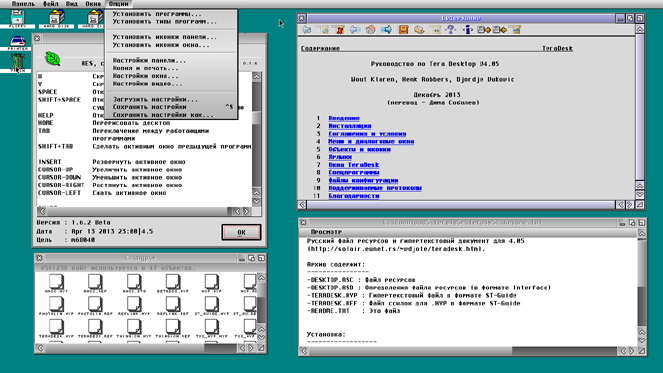Click the red X page icon in the toolbar

339,30
